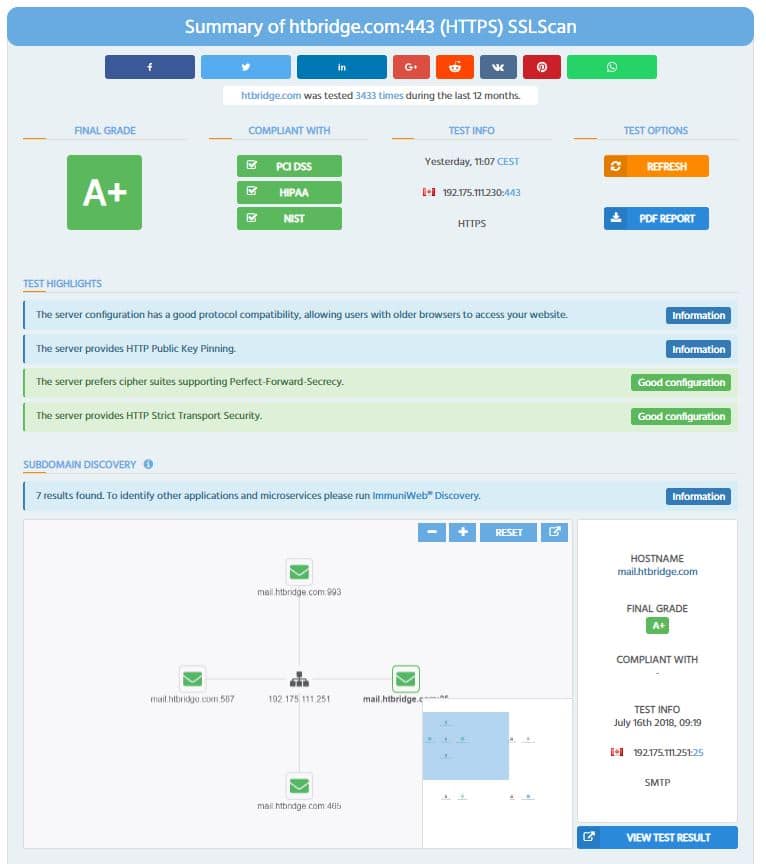Click the HTTPS protocol text in test info
This screenshot has height=864, width=766.
pyautogui.click(x=472, y=224)
